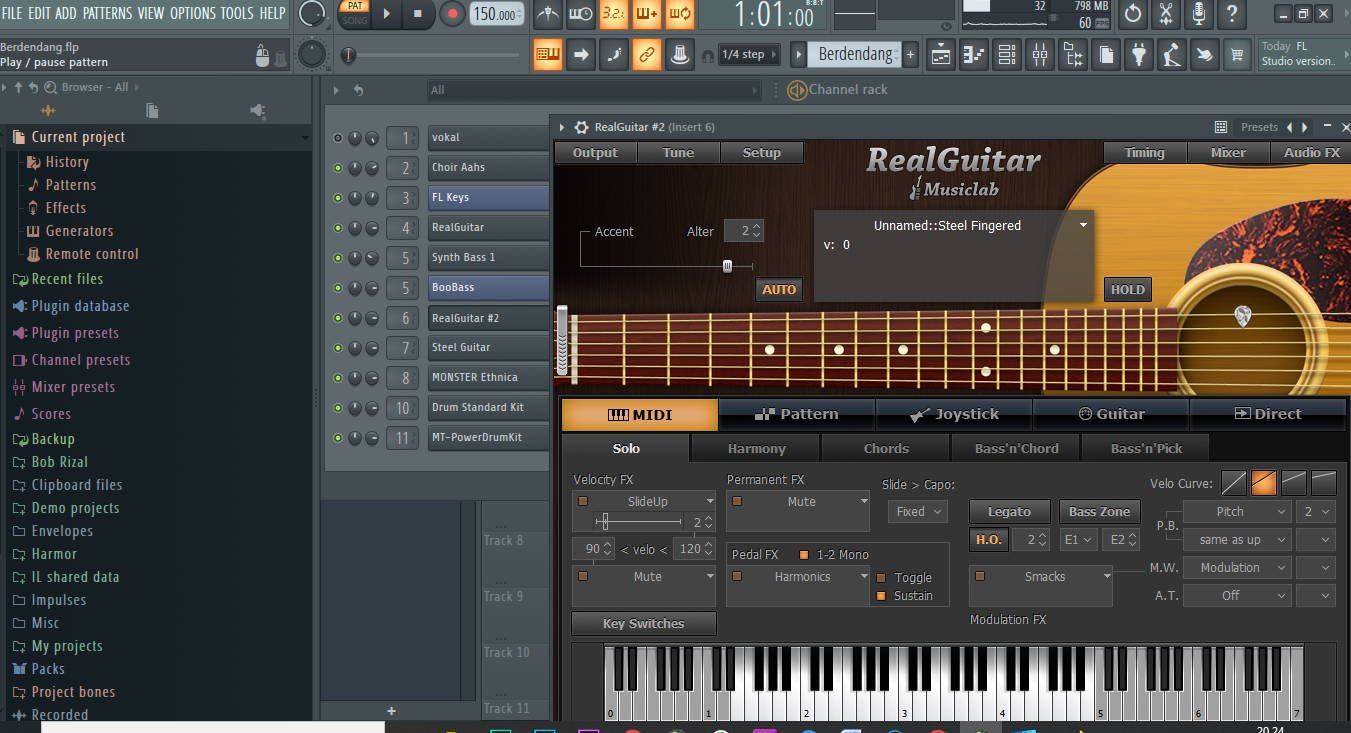The image size is (1351, 733).
Task: Add new pattern with plus button
Action: 911,55
